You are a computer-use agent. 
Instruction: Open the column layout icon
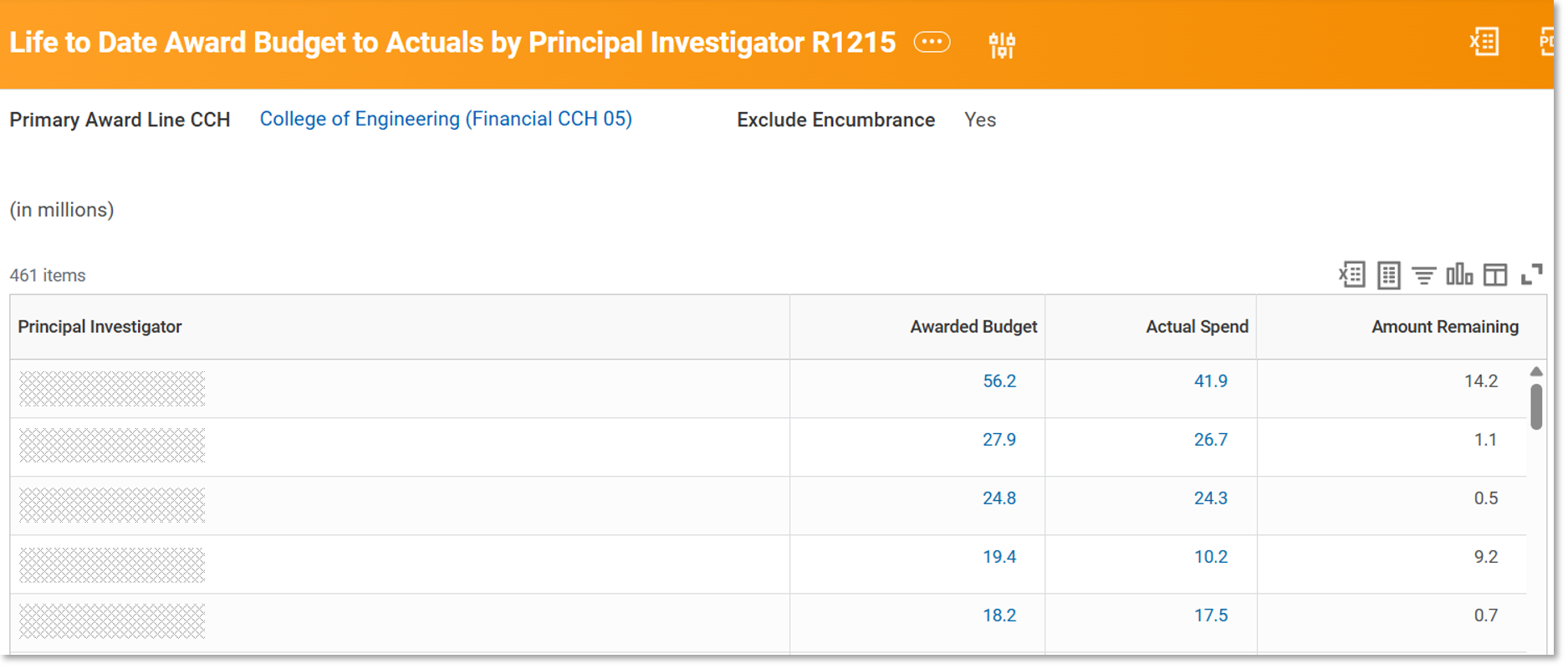click(1495, 274)
